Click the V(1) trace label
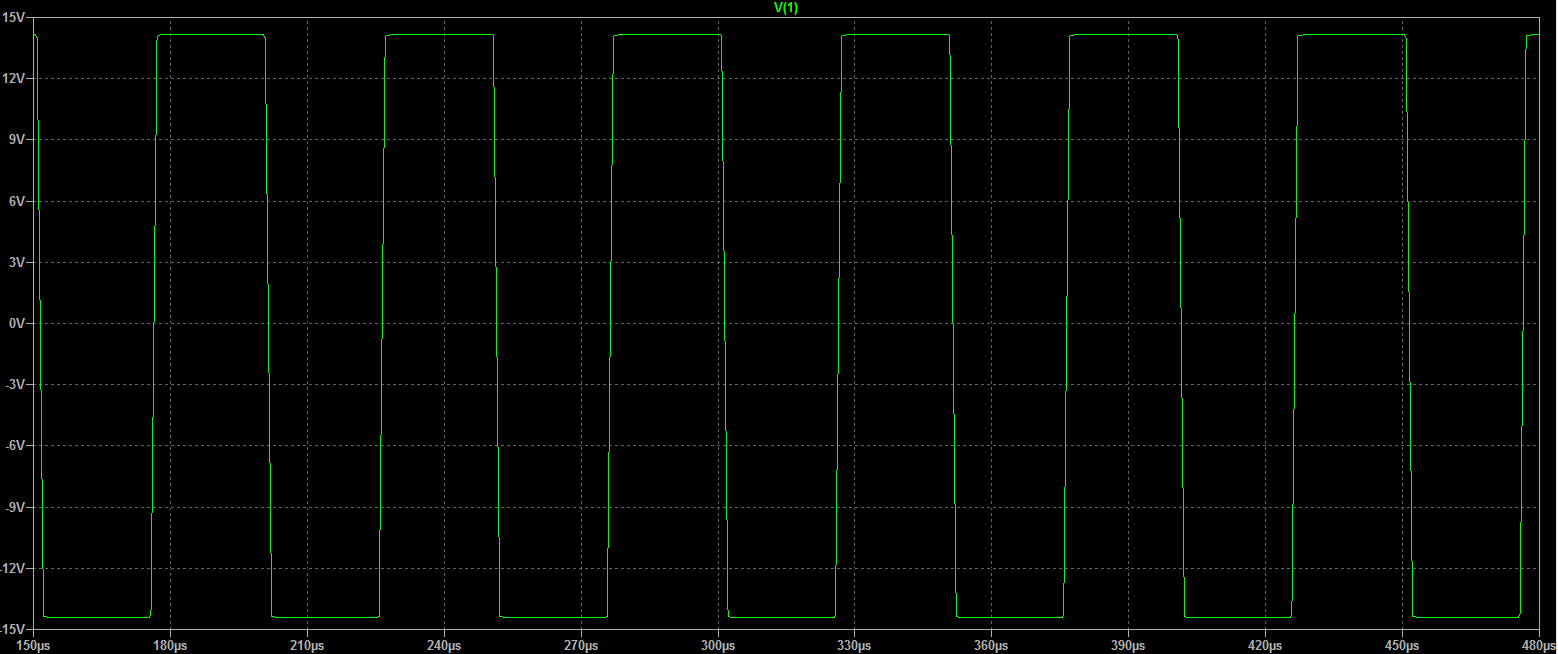This screenshot has height=654, width=1558. pyautogui.click(x=785, y=7)
